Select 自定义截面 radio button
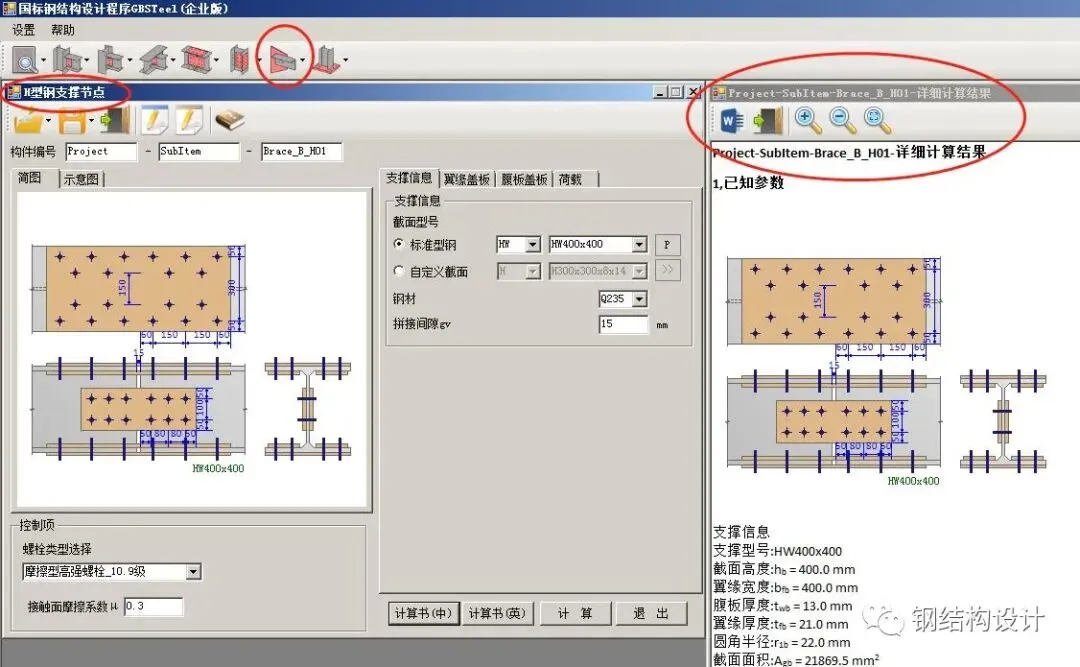1080x667 pixels. (399, 271)
